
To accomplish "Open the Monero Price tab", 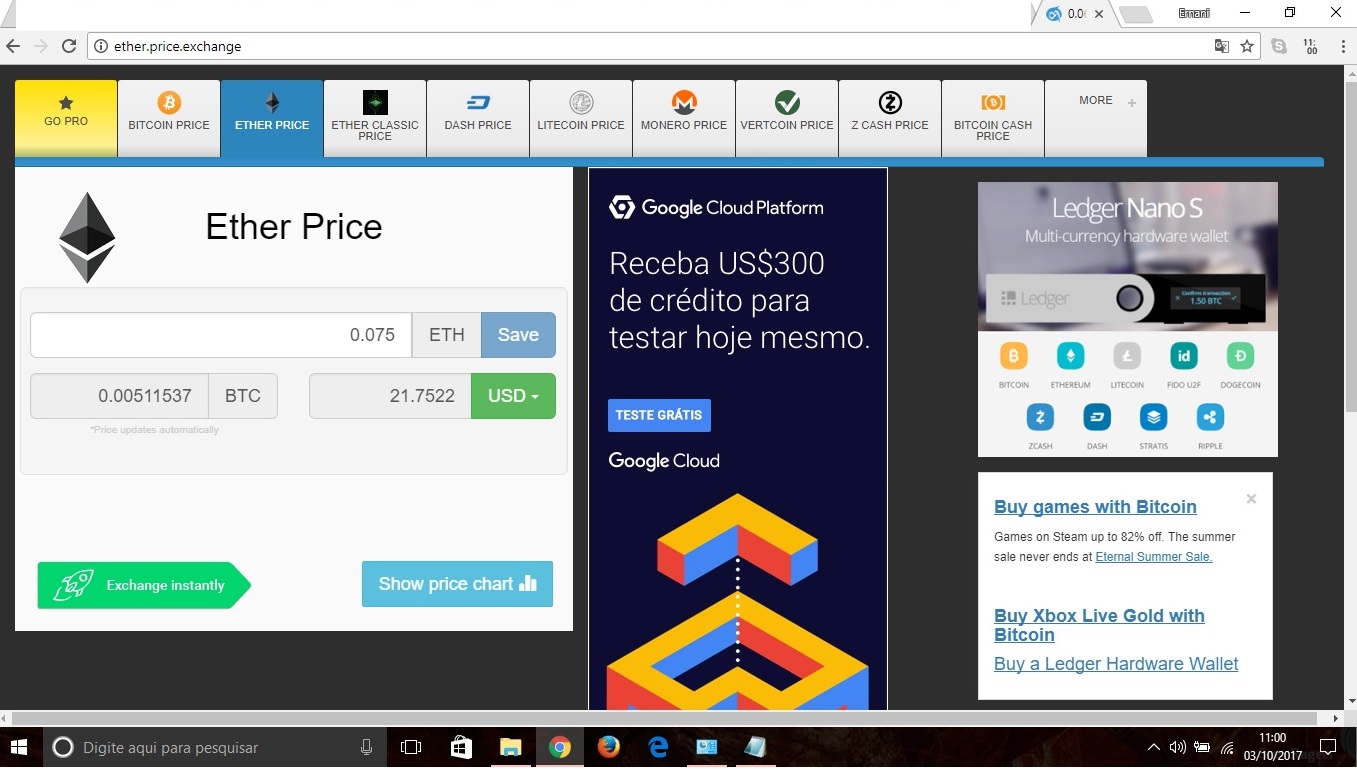I will (684, 118).
